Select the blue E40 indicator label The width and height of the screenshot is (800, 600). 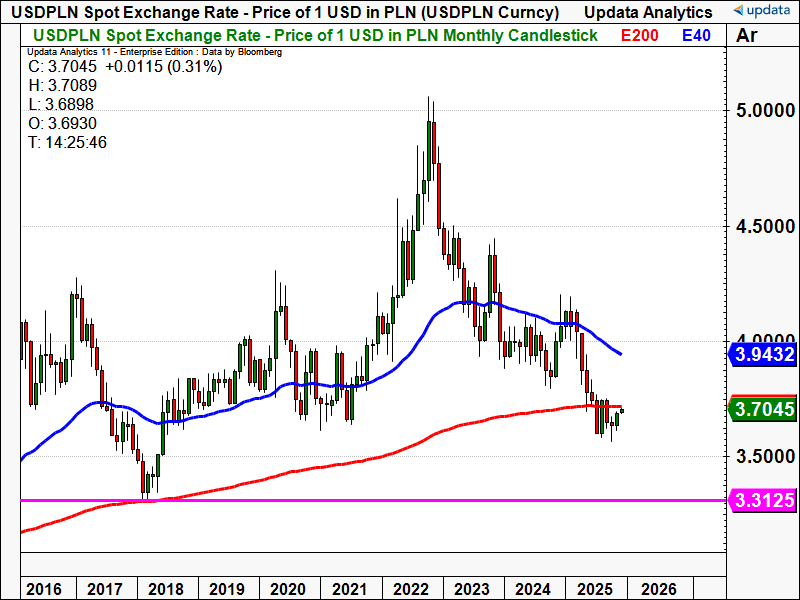tap(699, 36)
